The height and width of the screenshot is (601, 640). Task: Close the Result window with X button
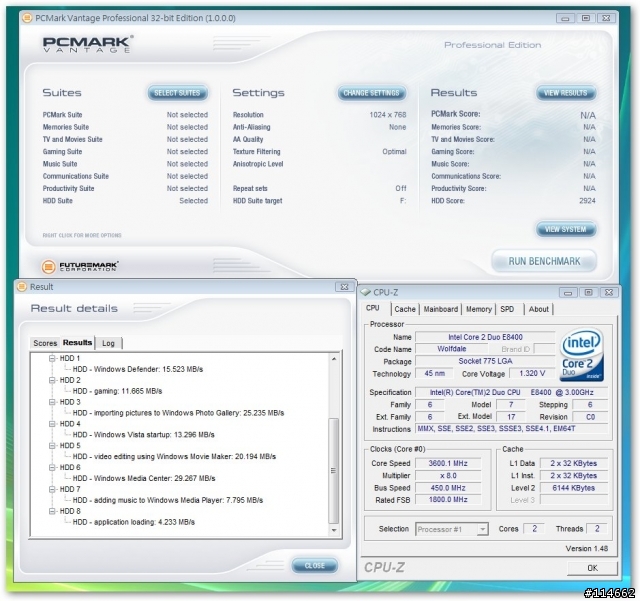point(344,287)
